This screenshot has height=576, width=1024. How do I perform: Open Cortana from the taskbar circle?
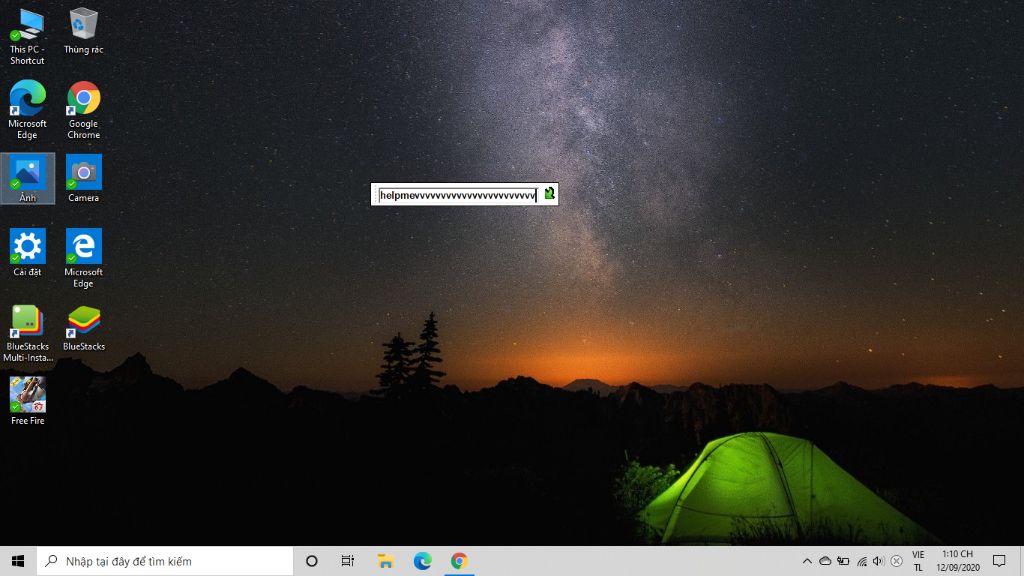[312, 561]
